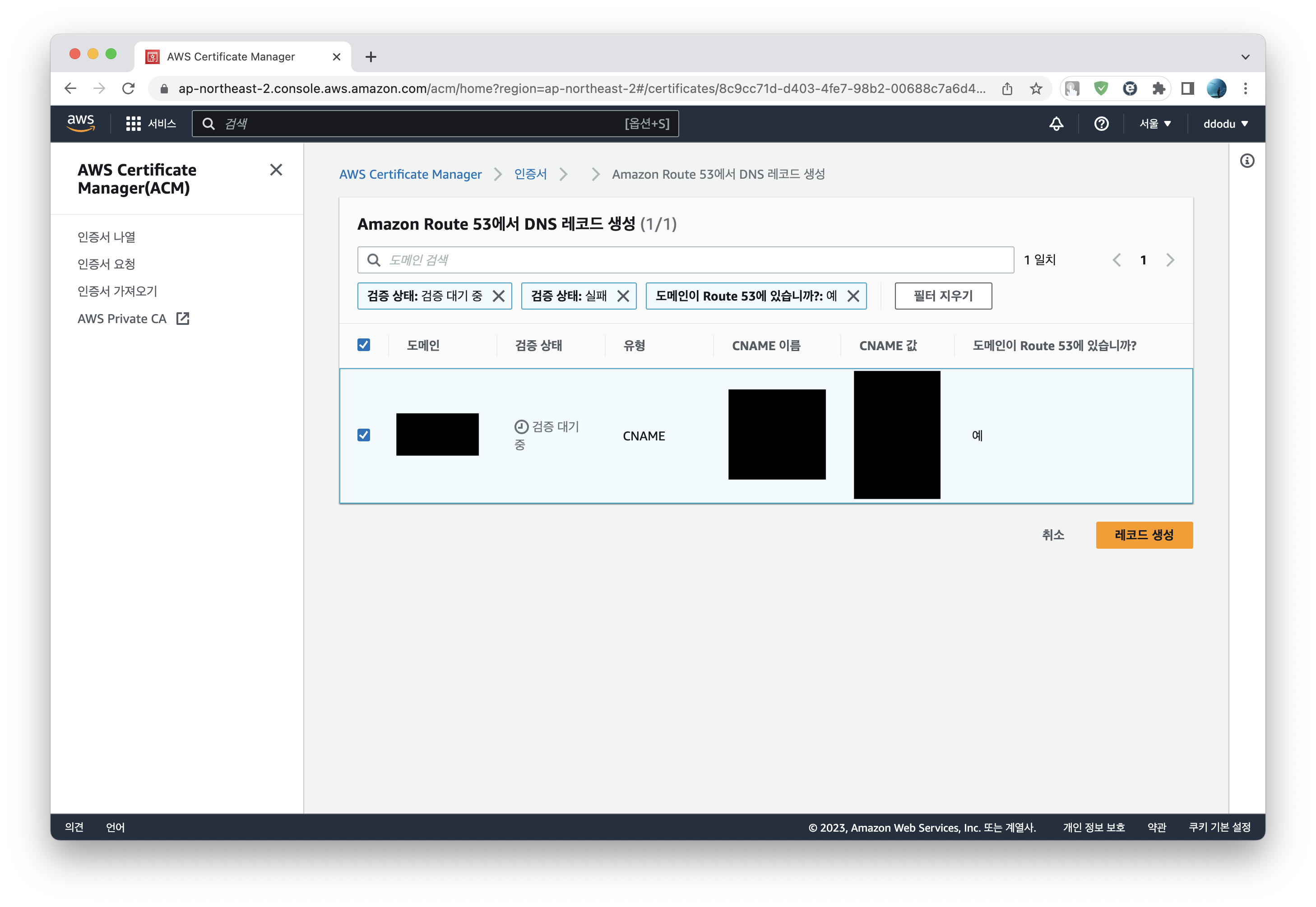Image resolution: width=1316 pixels, height=907 pixels.
Task: Go to previous results page
Action: tap(1117, 260)
